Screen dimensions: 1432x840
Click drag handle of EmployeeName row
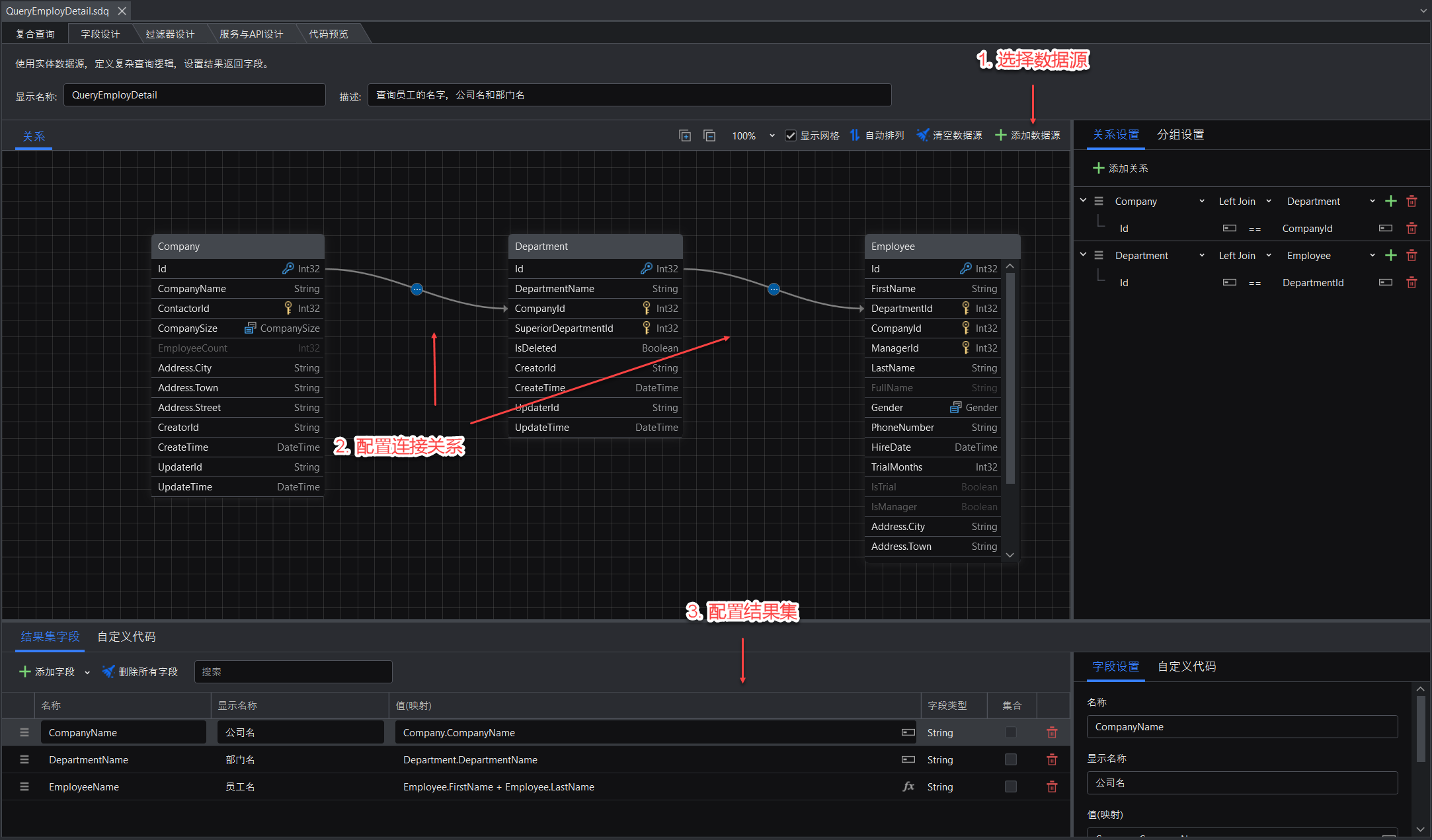point(24,787)
